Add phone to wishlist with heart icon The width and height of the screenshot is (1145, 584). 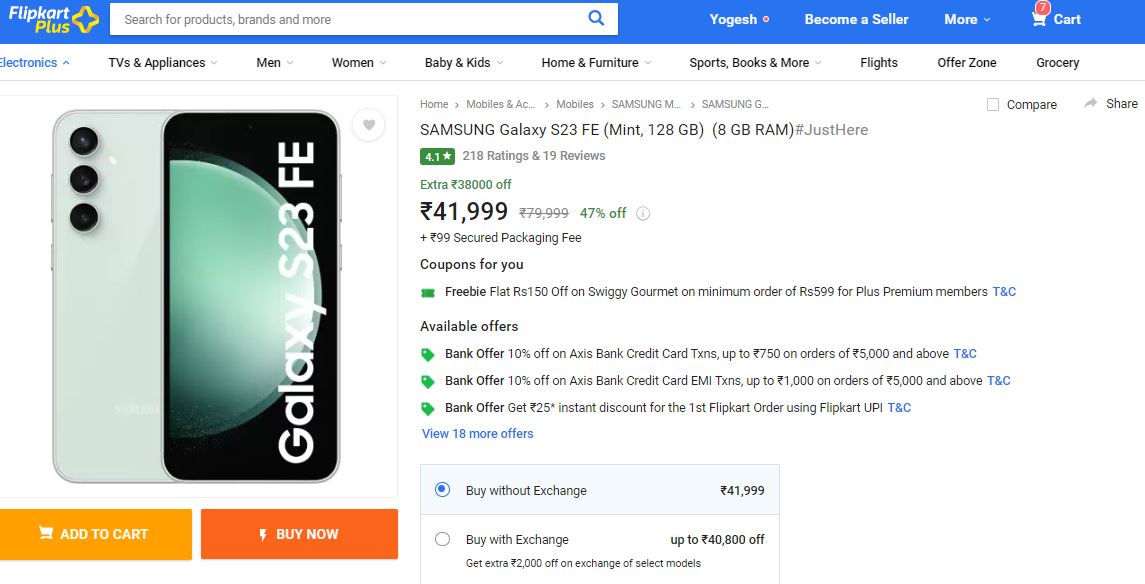369,125
